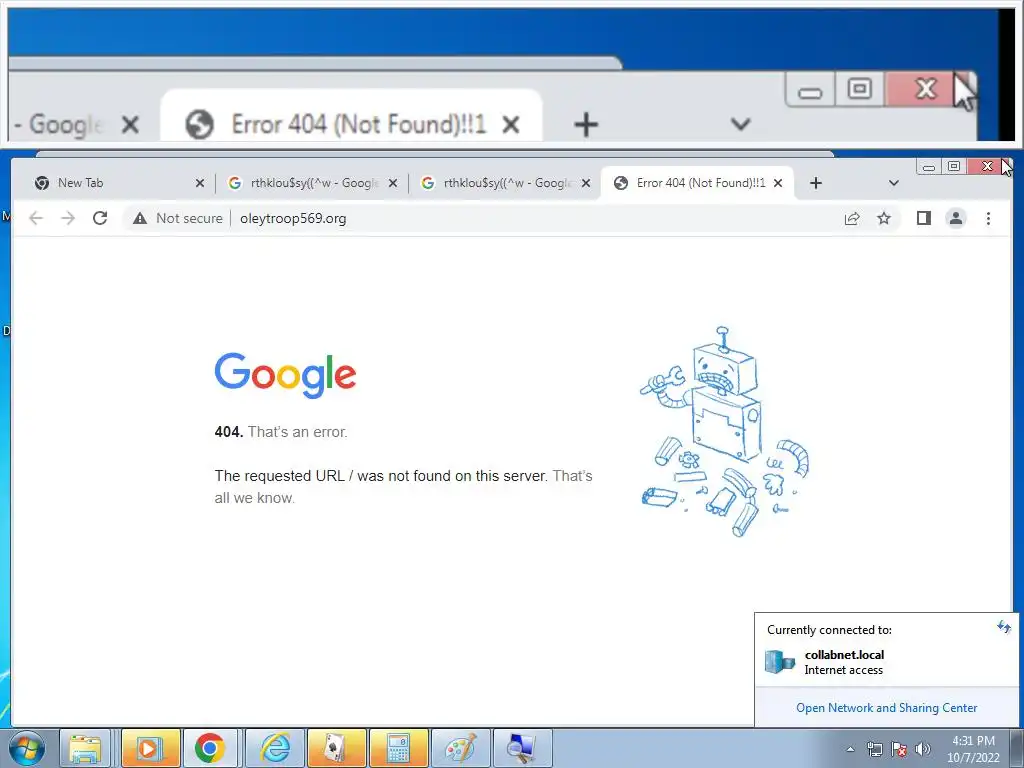
Task: Open Paint from the taskbar
Action: click(460, 748)
